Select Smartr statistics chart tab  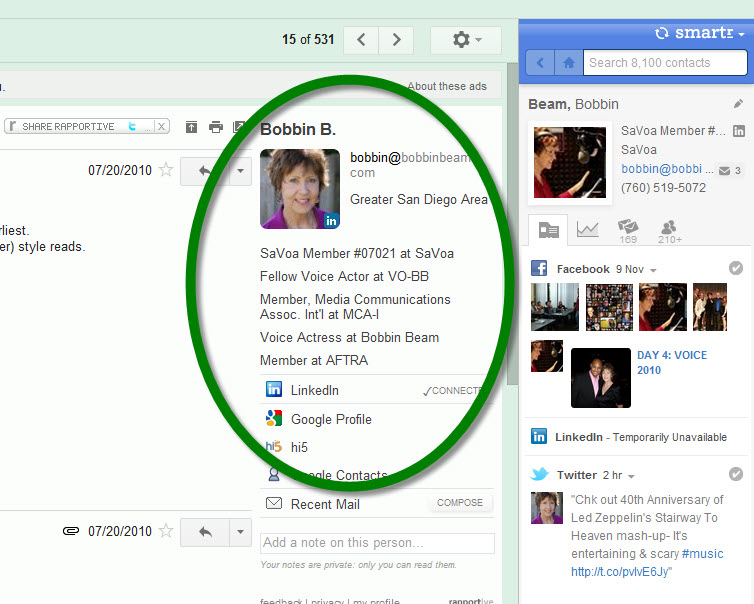click(588, 229)
